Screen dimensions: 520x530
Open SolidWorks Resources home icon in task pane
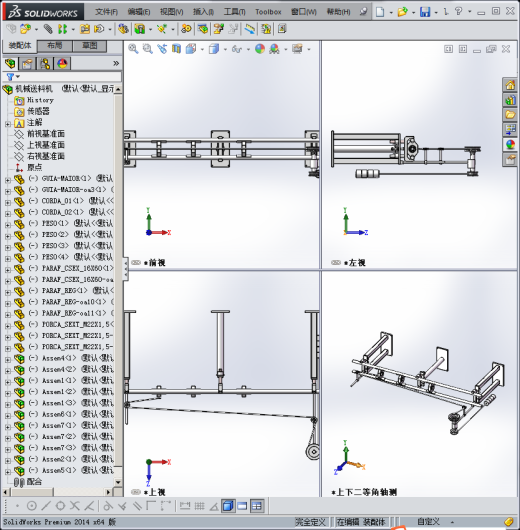tap(510, 85)
